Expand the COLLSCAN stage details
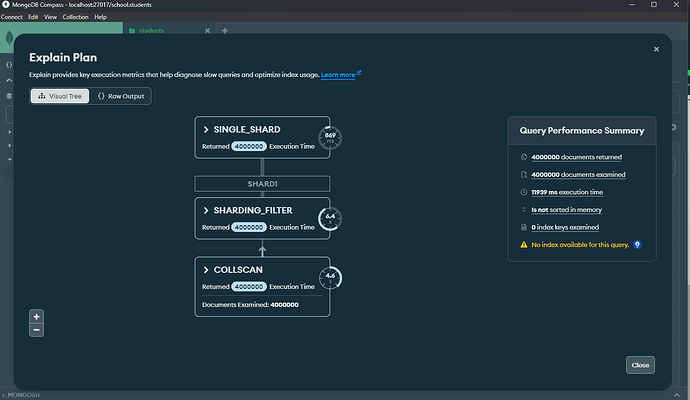 pos(206,271)
